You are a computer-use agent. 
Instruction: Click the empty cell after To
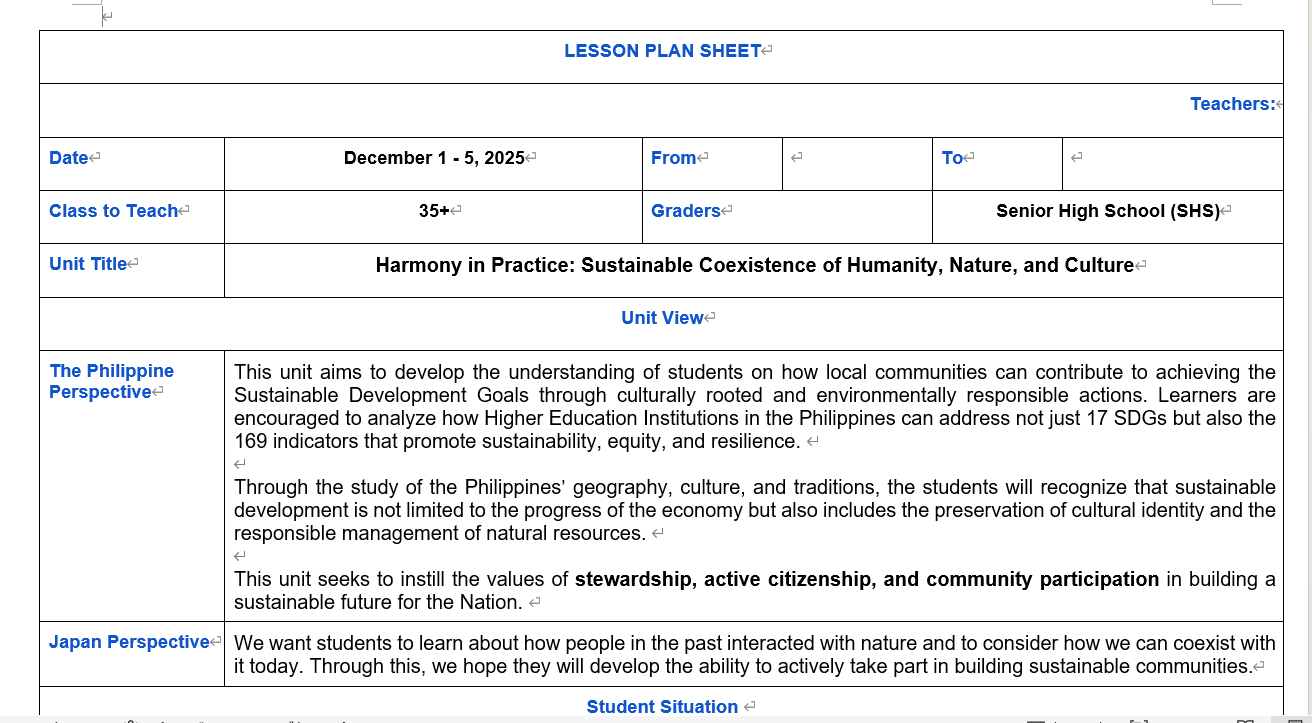pyautogui.click(x=1172, y=158)
